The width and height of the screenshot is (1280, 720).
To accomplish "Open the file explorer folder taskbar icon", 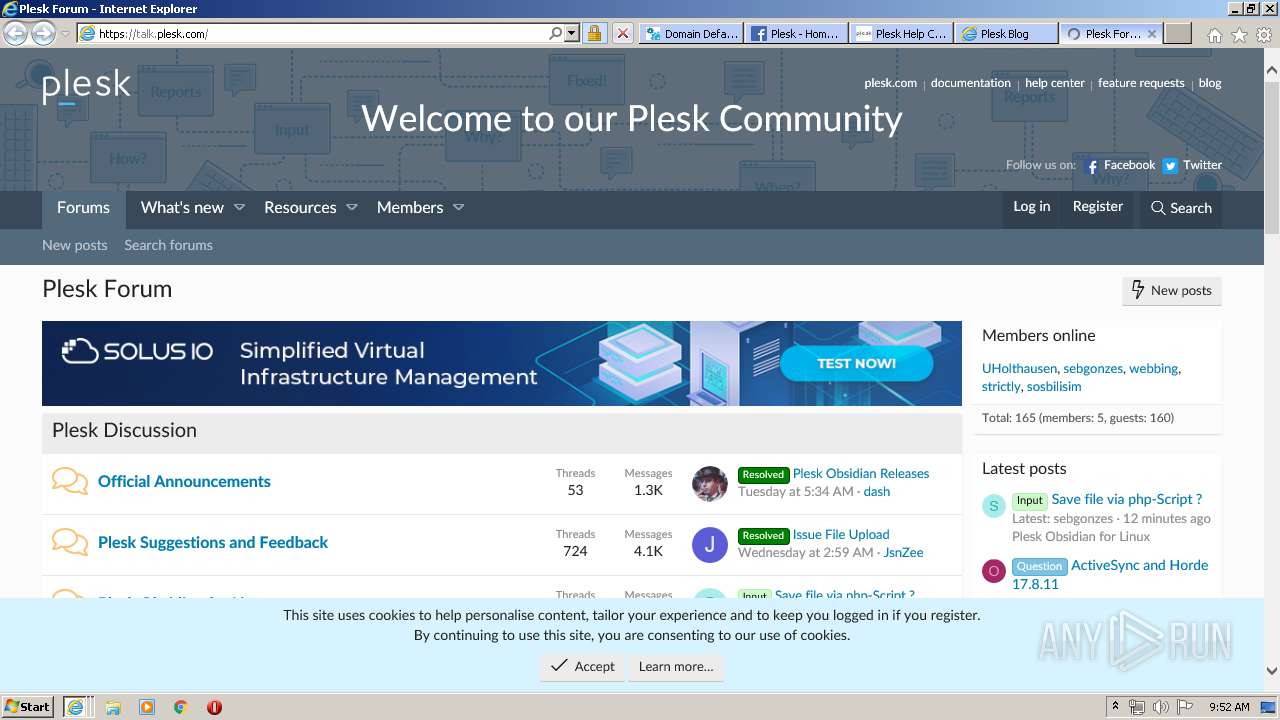I will (x=113, y=707).
